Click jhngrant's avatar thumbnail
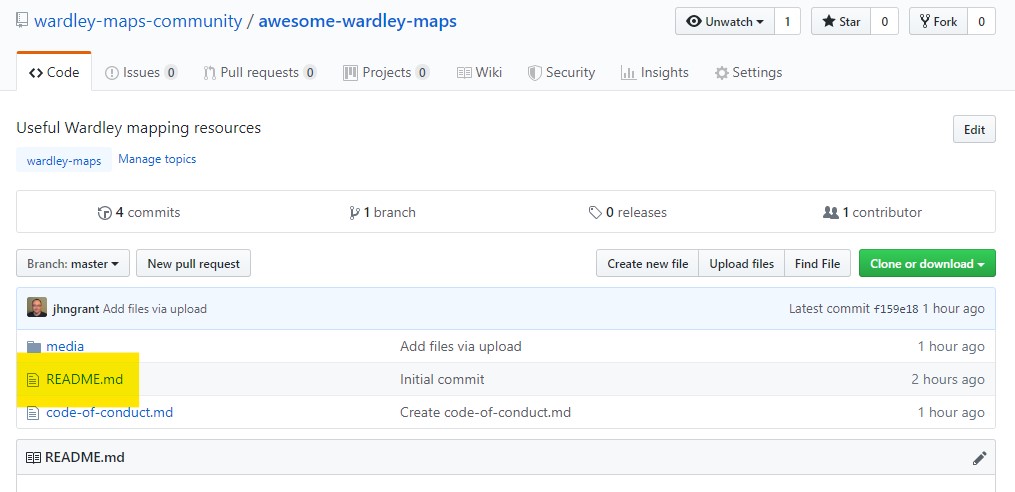This screenshot has height=492, width=1015. point(37,308)
